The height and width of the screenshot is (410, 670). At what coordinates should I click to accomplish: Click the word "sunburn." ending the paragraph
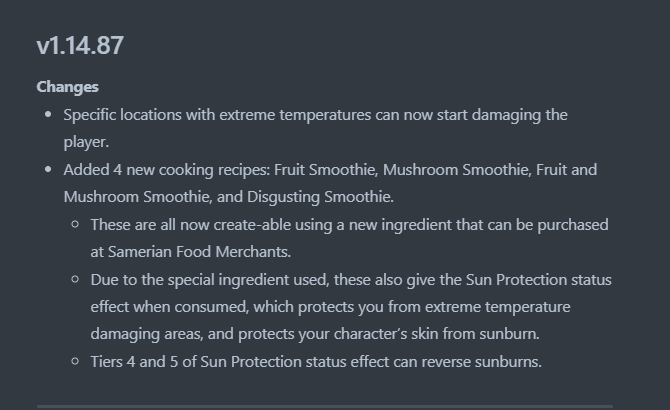click(509, 334)
